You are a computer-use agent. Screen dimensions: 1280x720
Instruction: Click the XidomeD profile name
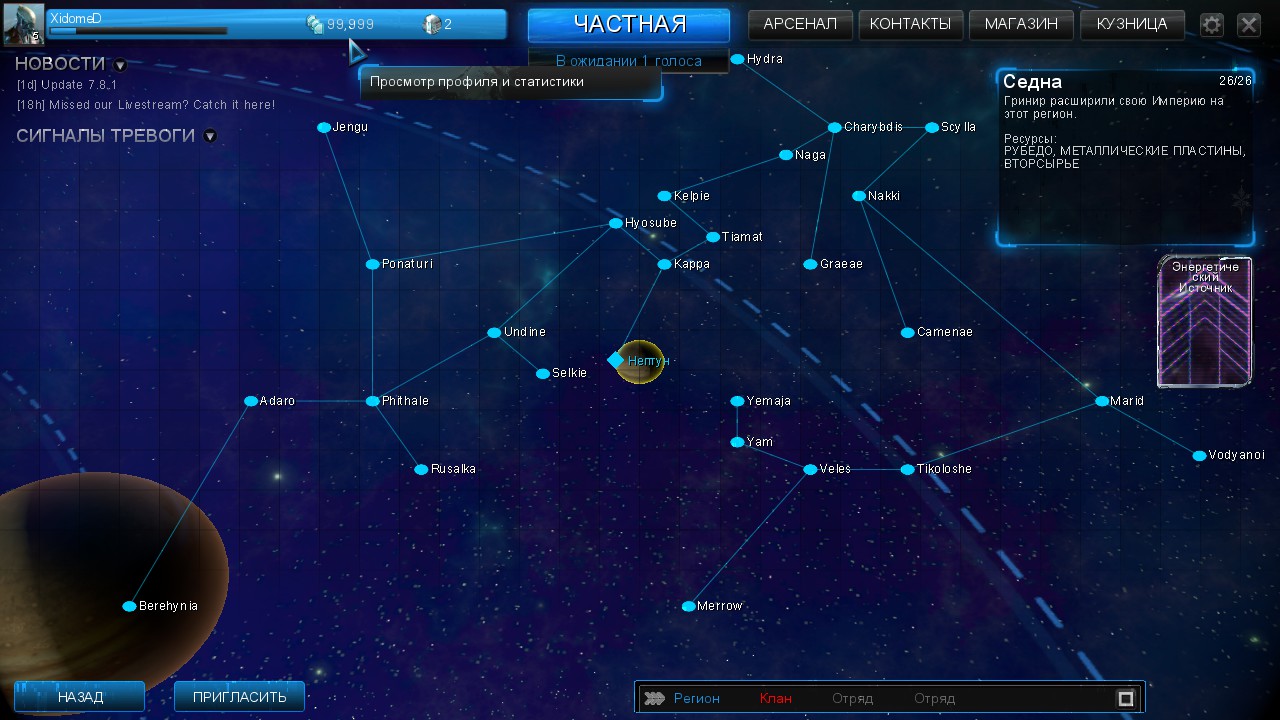click(76, 18)
